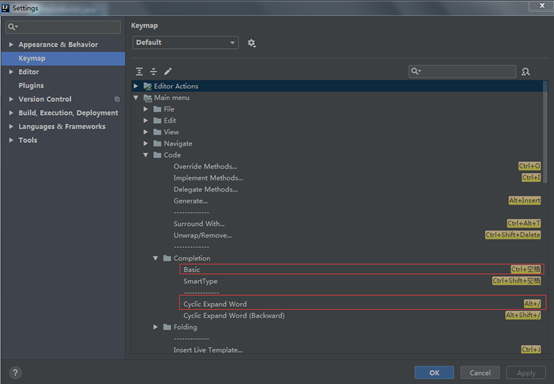Select Plugins in the sidebar

coord(31,85)
